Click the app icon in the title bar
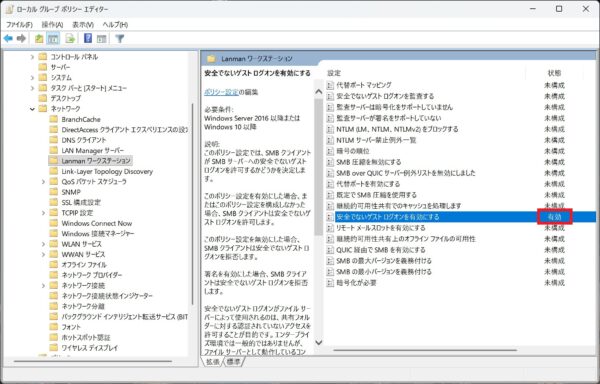 (10, 9)
